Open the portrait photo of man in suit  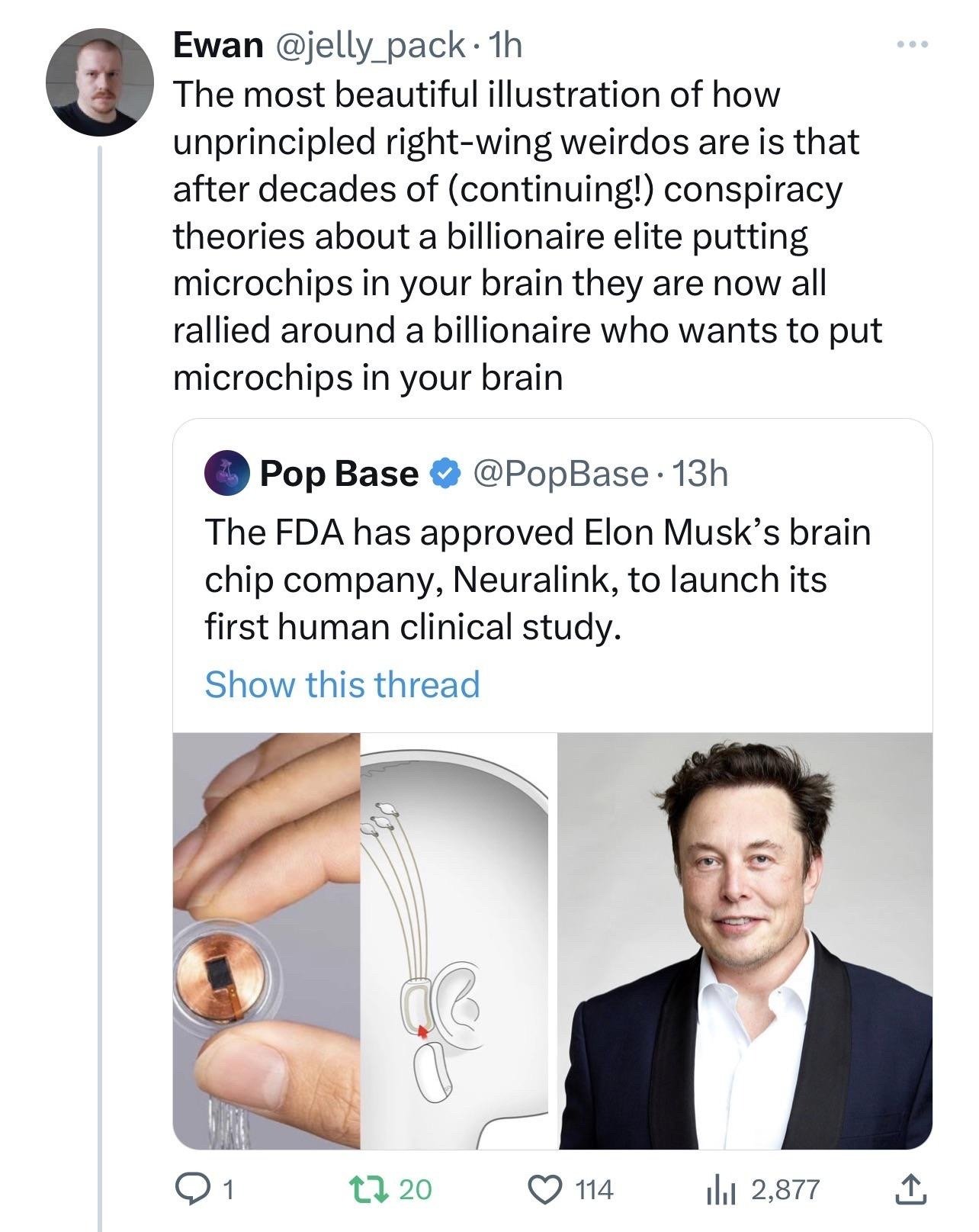pos(745,941)
